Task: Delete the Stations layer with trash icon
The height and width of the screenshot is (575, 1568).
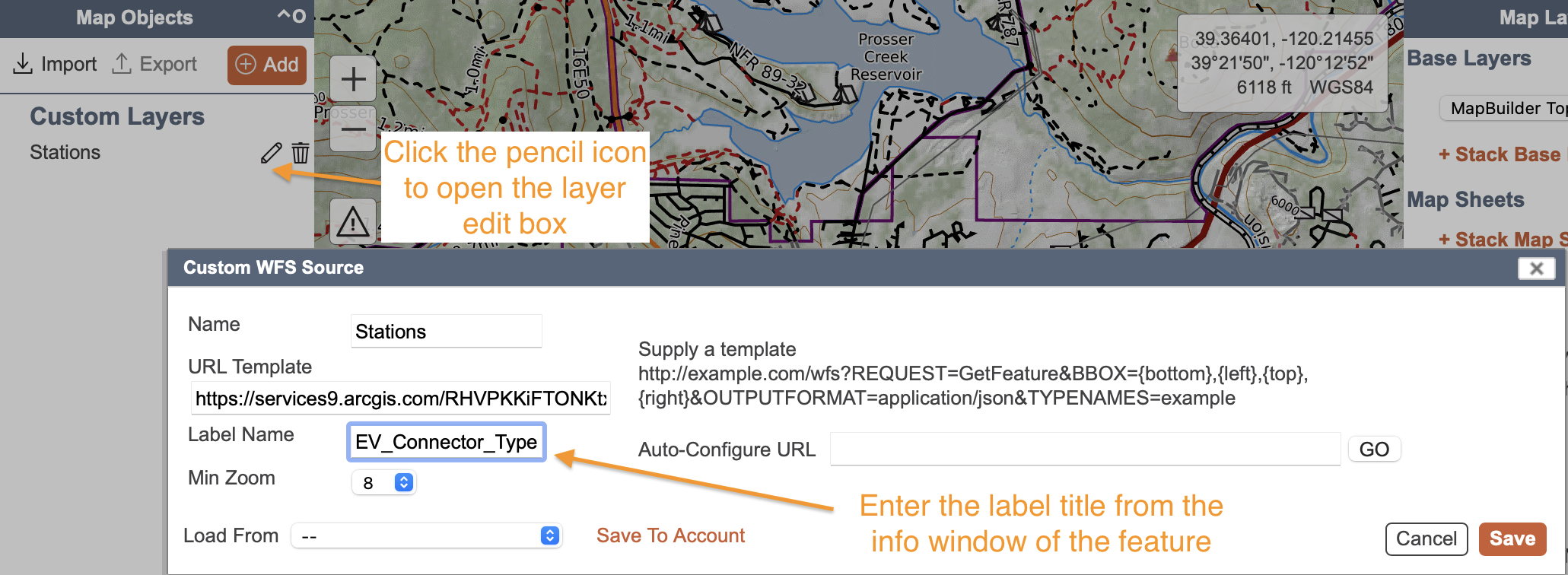Action: (x=301, y=153)
